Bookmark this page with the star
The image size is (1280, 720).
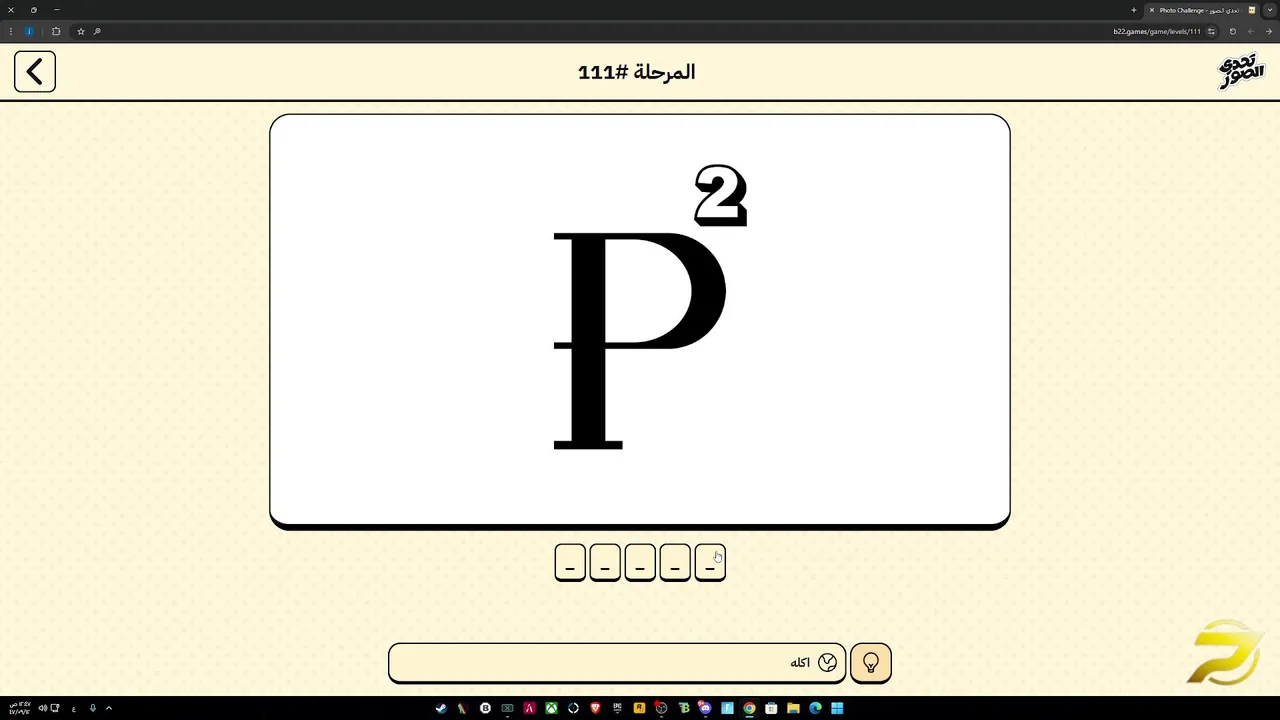81,31
